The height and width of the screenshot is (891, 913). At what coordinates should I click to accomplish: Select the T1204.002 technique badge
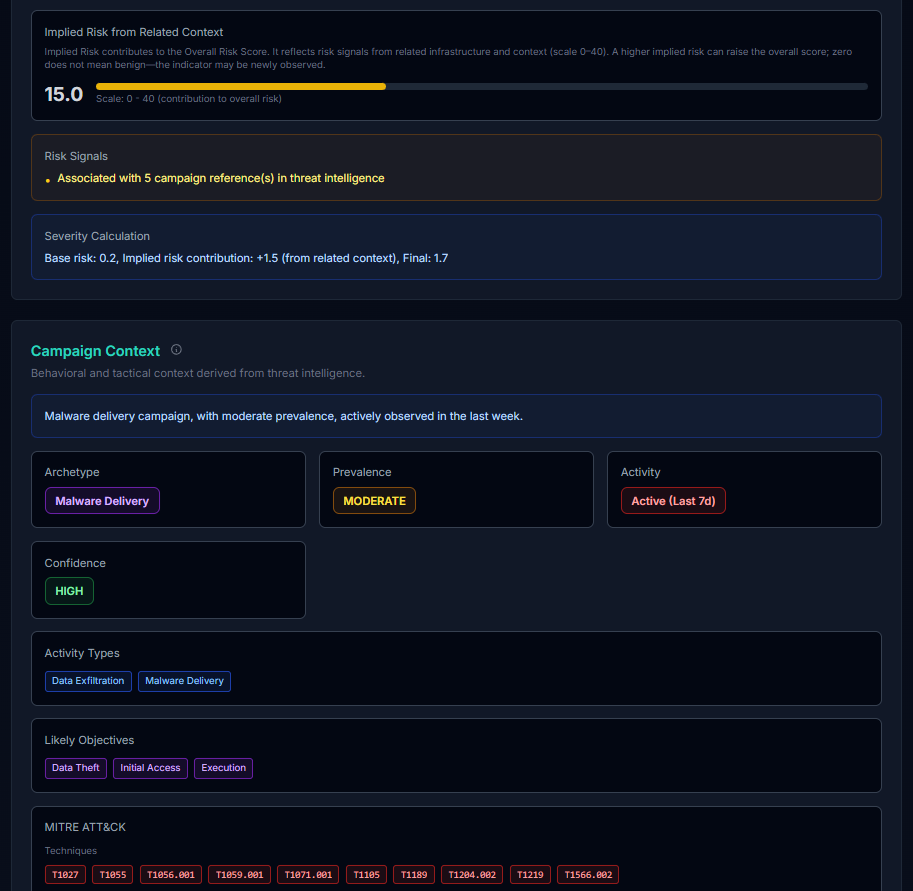[x=471, y=874]
